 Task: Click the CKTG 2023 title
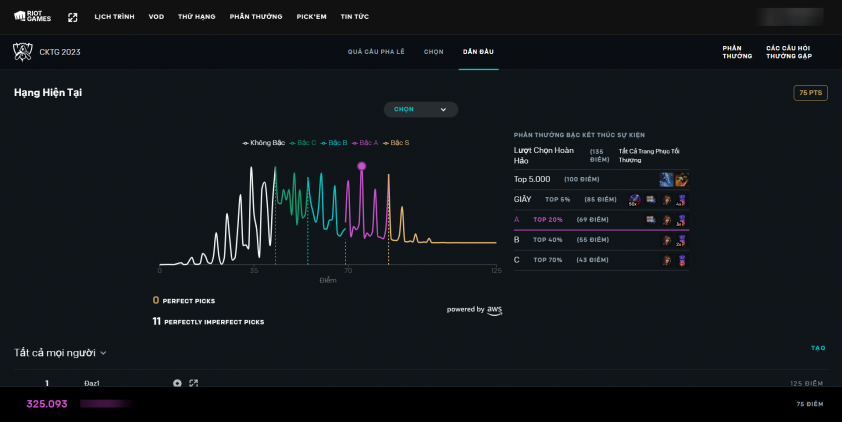(x=60, y=52)
